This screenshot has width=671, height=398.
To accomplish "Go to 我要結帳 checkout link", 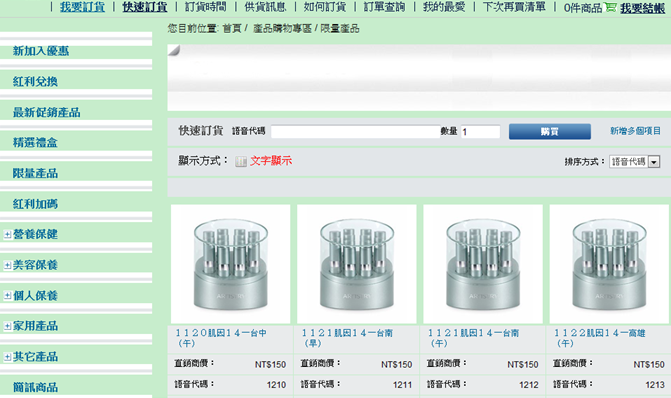I will [x=643, y=8].
